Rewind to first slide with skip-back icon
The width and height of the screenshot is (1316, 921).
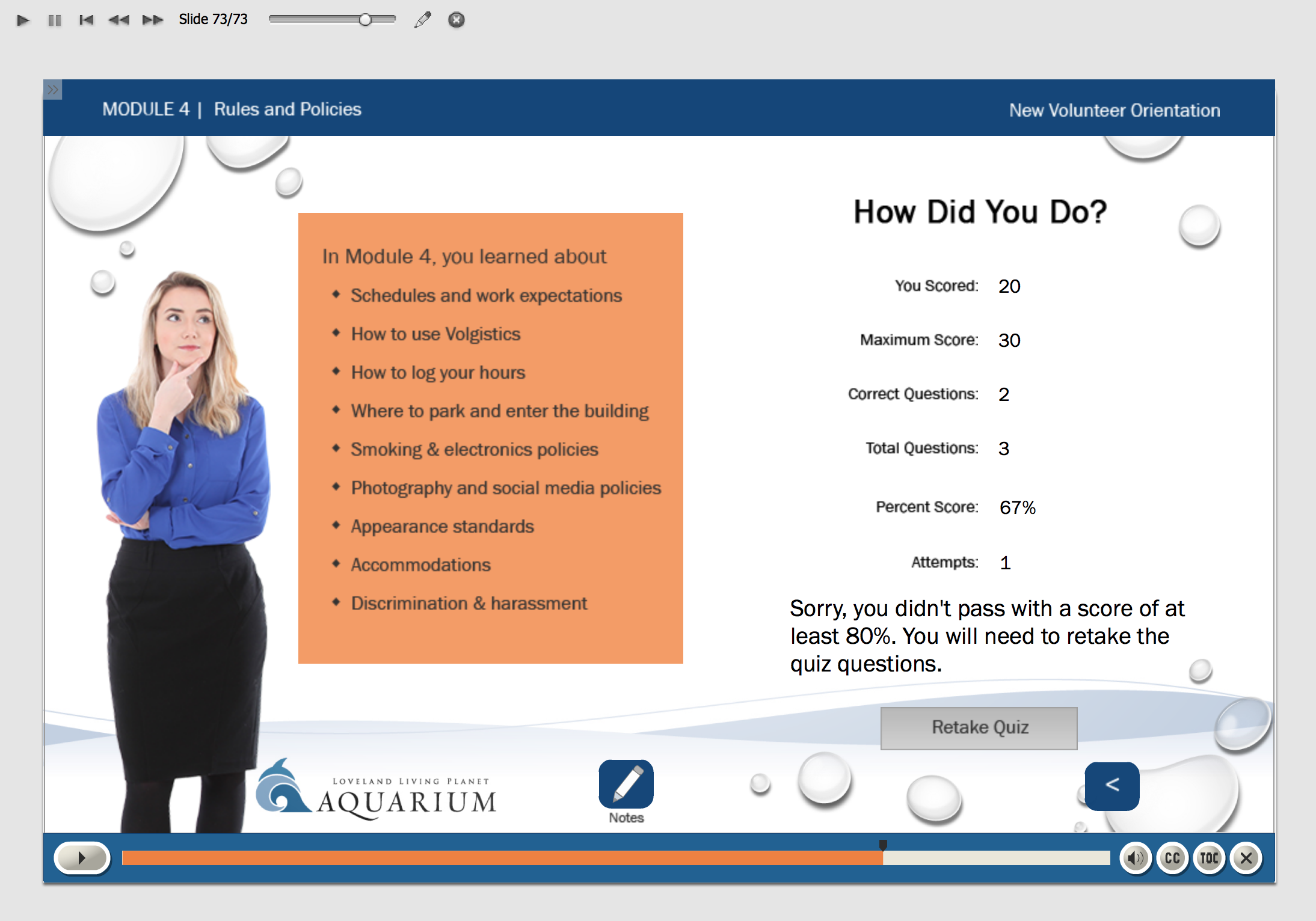click(87, 20)
